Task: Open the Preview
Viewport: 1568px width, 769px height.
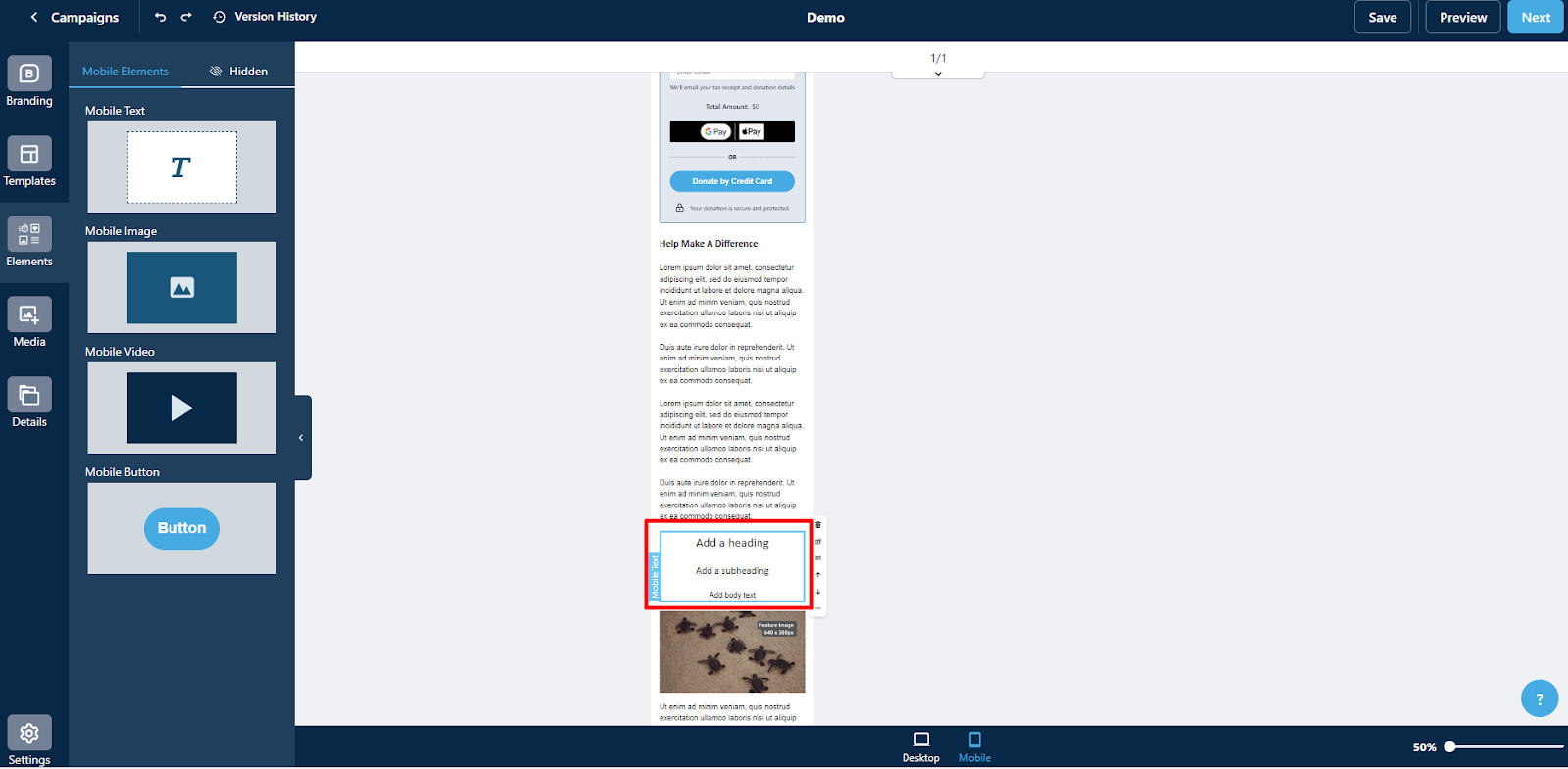Action: (1463, 17)
